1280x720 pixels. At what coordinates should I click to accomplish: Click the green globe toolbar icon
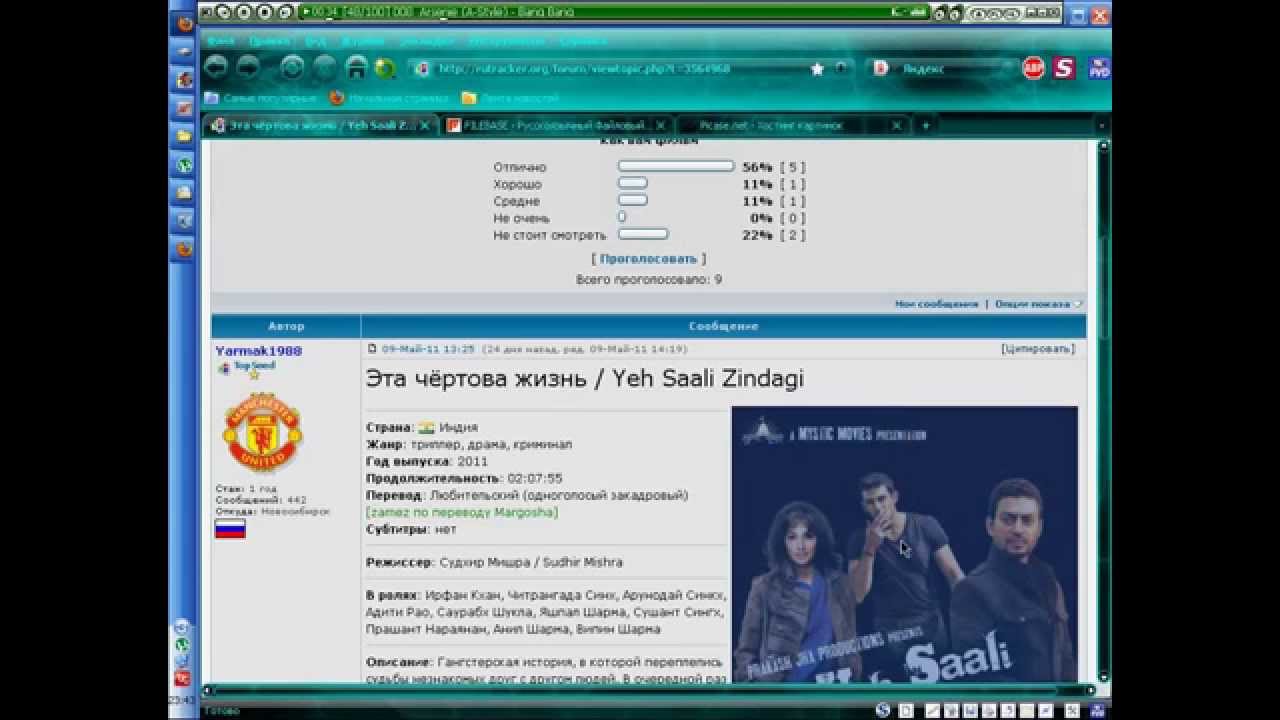pos(385,68)
